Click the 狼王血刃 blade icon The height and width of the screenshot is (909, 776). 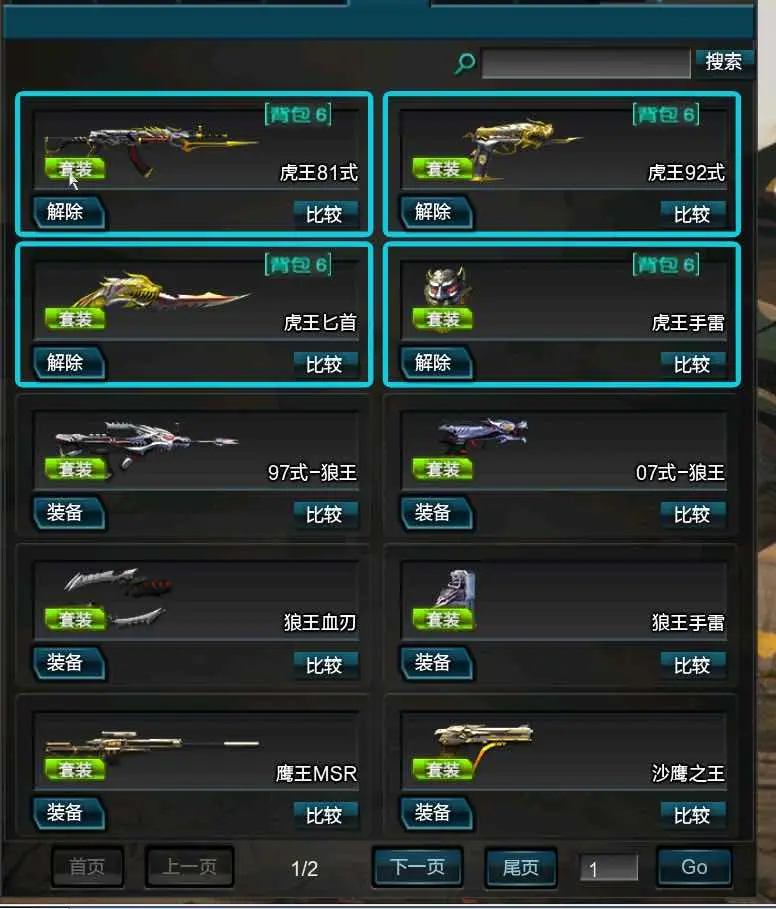point(118,597)
